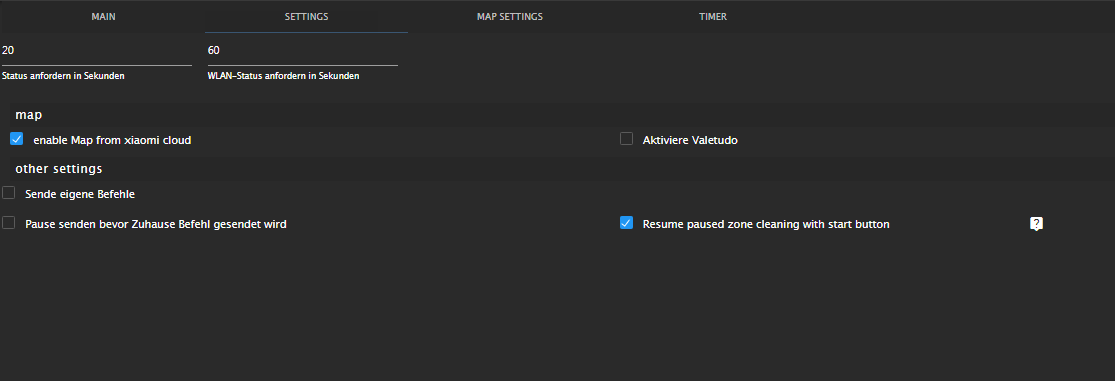
Task: Open the MAP SETTINGS tab
Action: pyautogui.click(x=509, y=16)
